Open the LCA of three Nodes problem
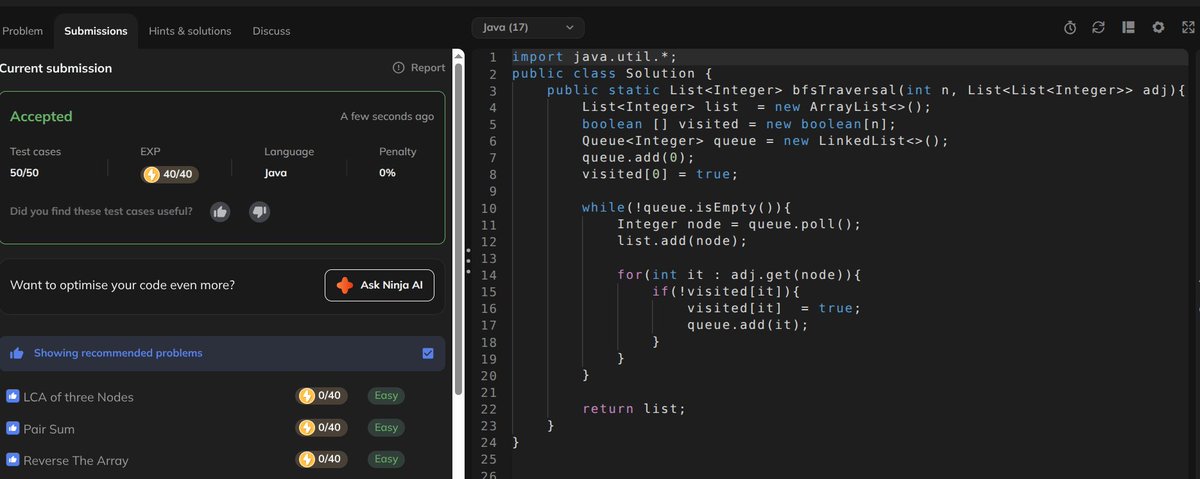1200x479 pixels. [x=78, y=397]
